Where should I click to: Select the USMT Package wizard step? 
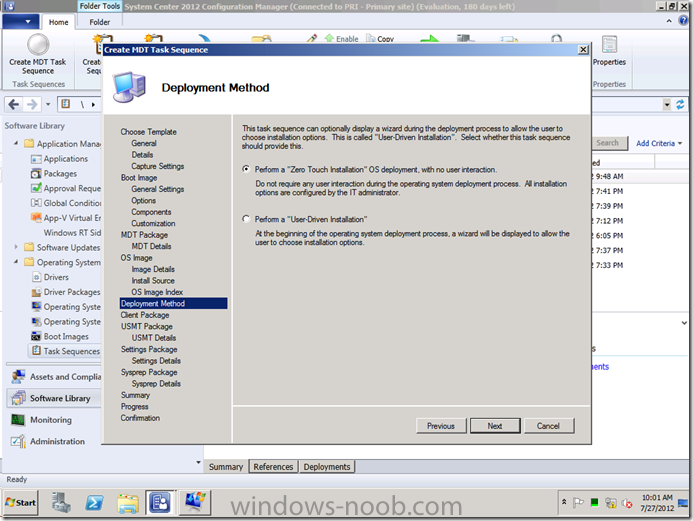pos(147,327)
